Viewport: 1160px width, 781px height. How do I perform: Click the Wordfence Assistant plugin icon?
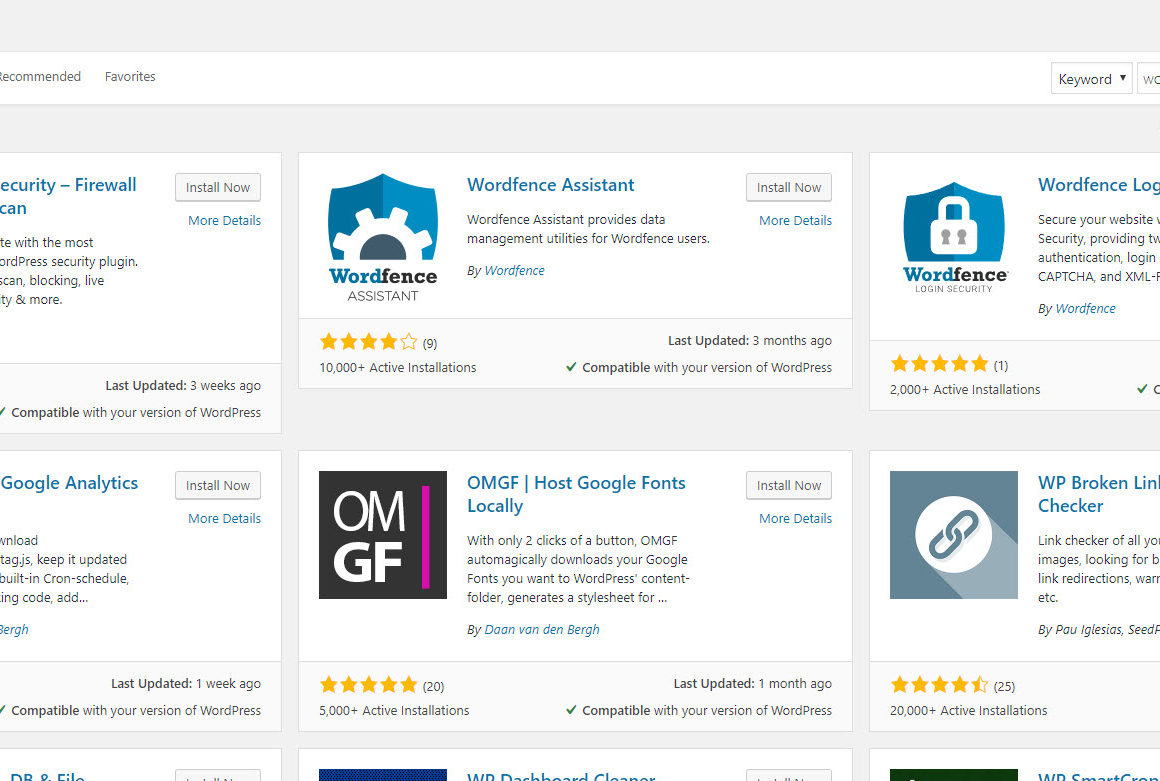(x=383, y=237)
